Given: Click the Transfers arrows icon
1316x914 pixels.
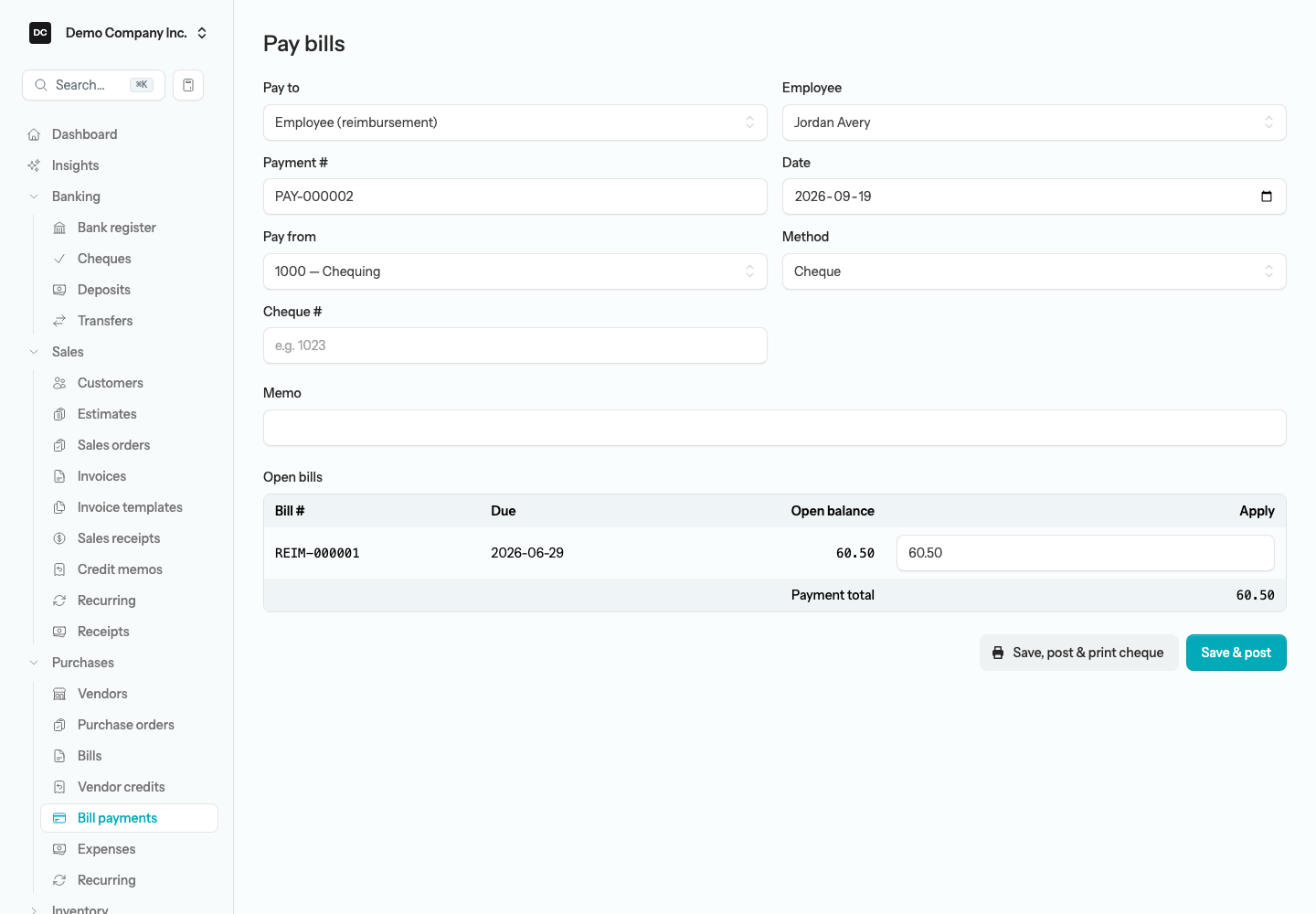Looking at the screenshot, I should [59, 321].
